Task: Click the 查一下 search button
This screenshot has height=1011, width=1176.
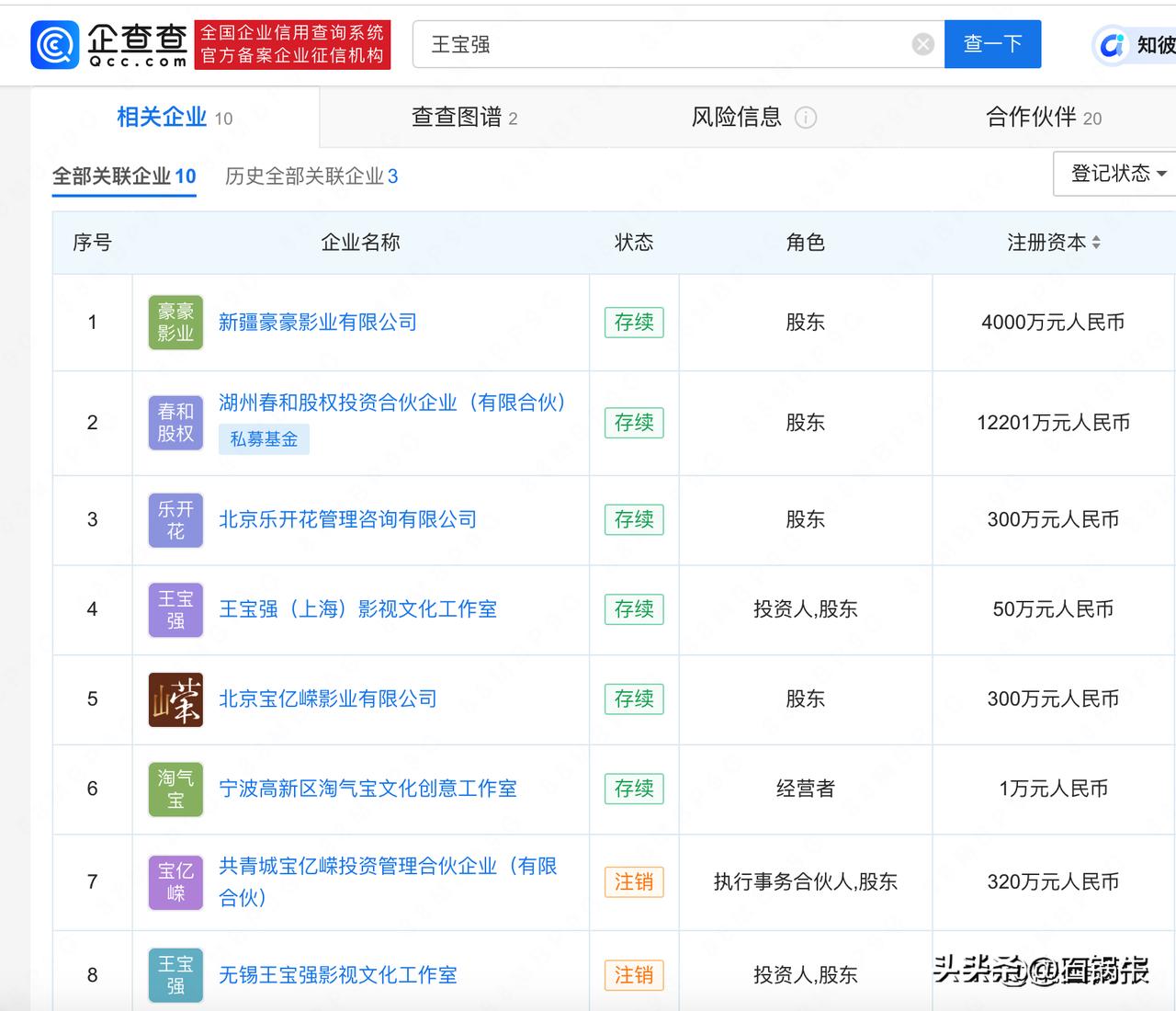Action: pos(993,44)
